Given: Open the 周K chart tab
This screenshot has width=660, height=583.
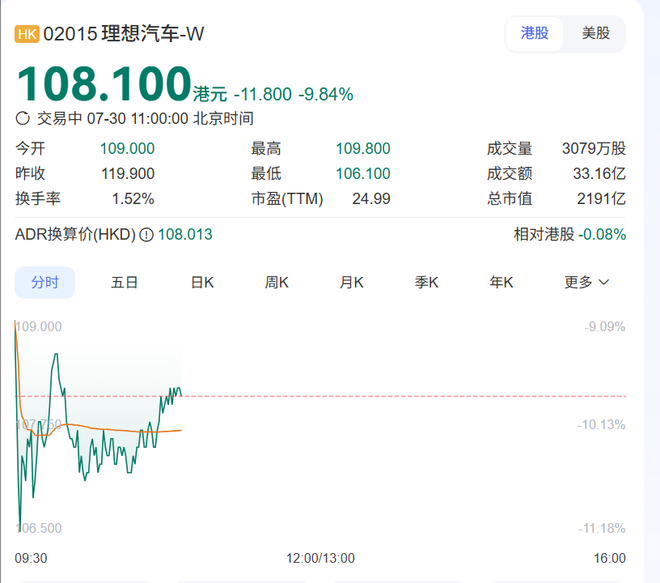Looking at the screenshot, I should pos(277,282).
